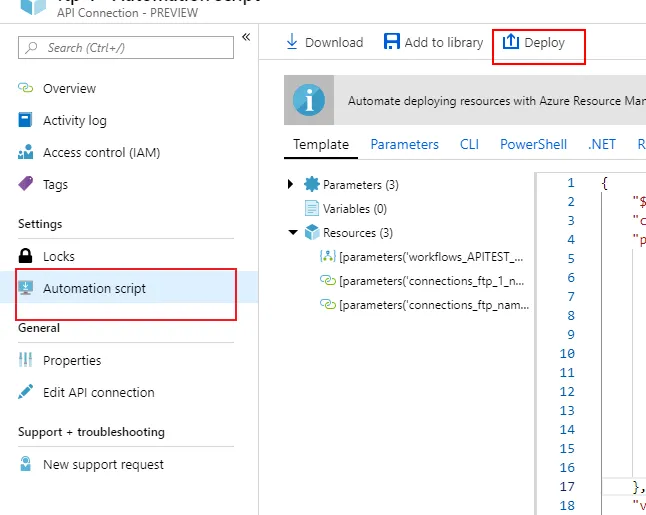The width and height of the screenshot is (646, 515).
Task: Select the connections_ftp_nam resource entry
Action: point(434,305)
